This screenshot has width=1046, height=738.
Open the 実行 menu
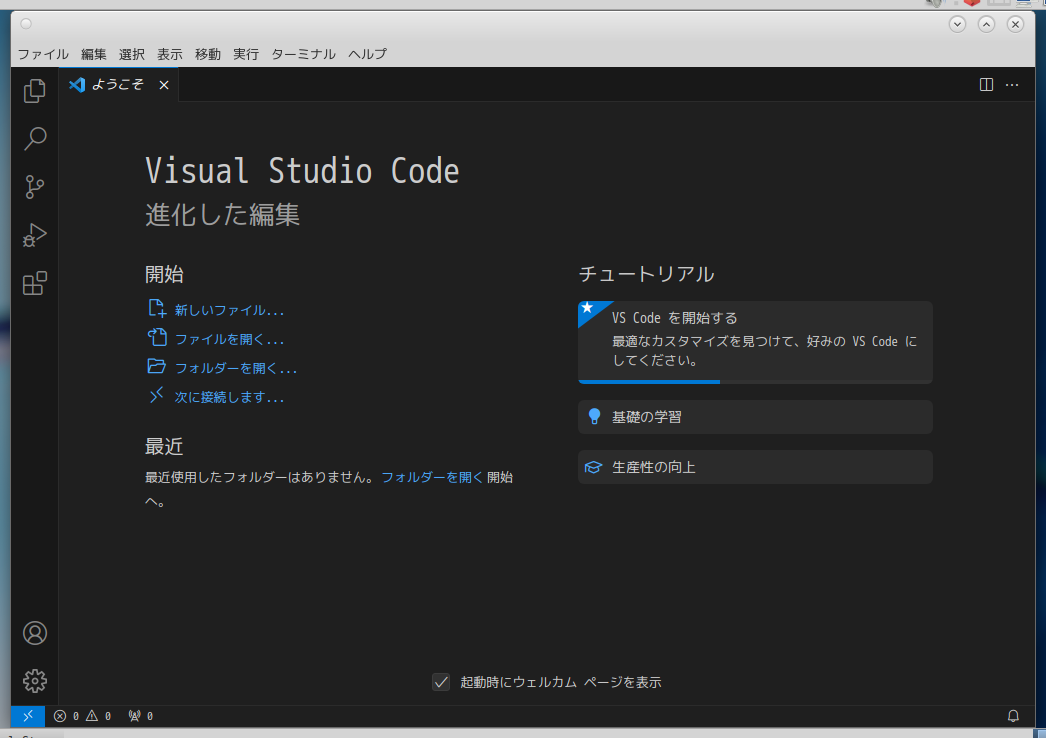tap(245, 54)
